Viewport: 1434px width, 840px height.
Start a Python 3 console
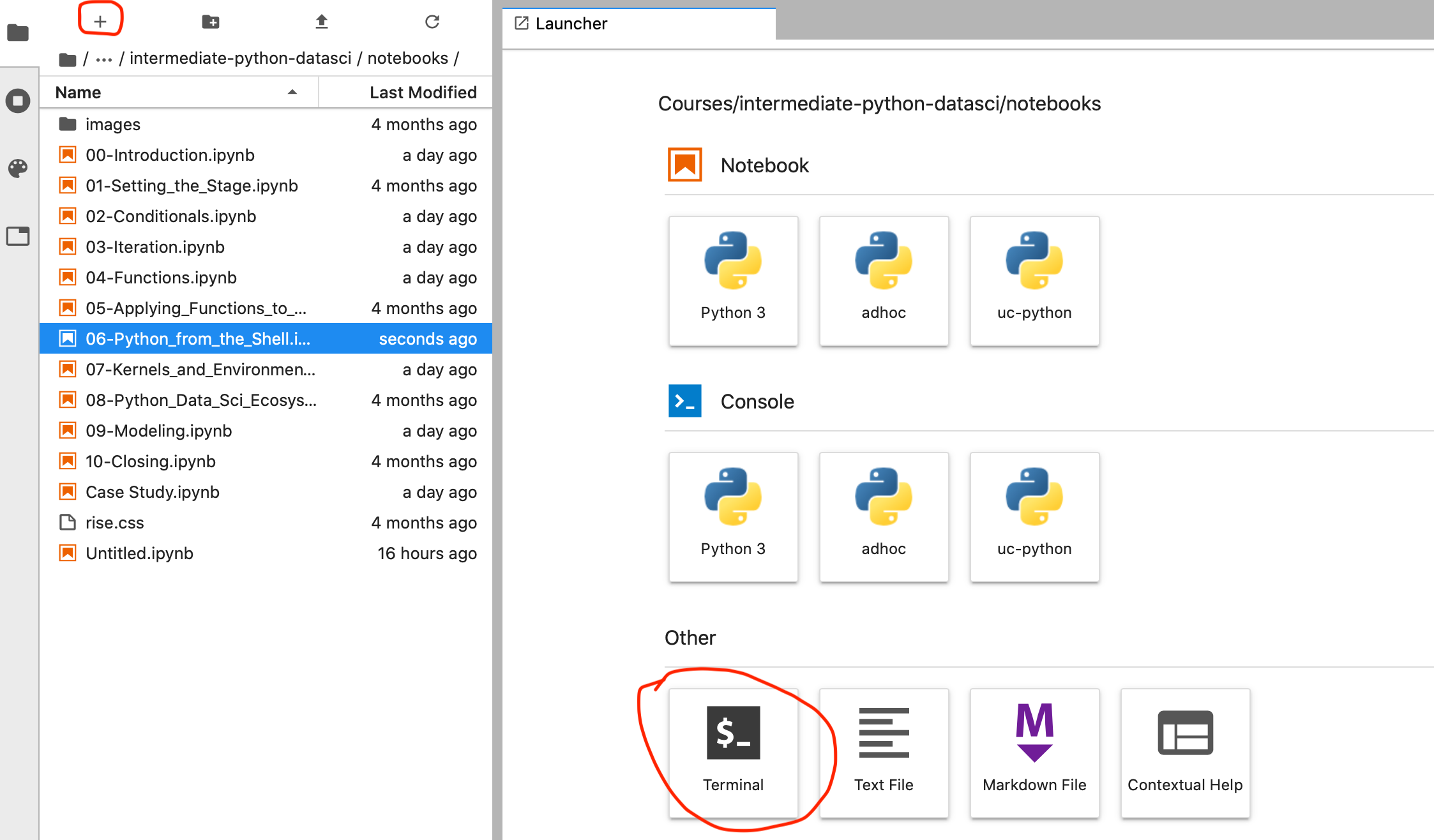(733, 517)
